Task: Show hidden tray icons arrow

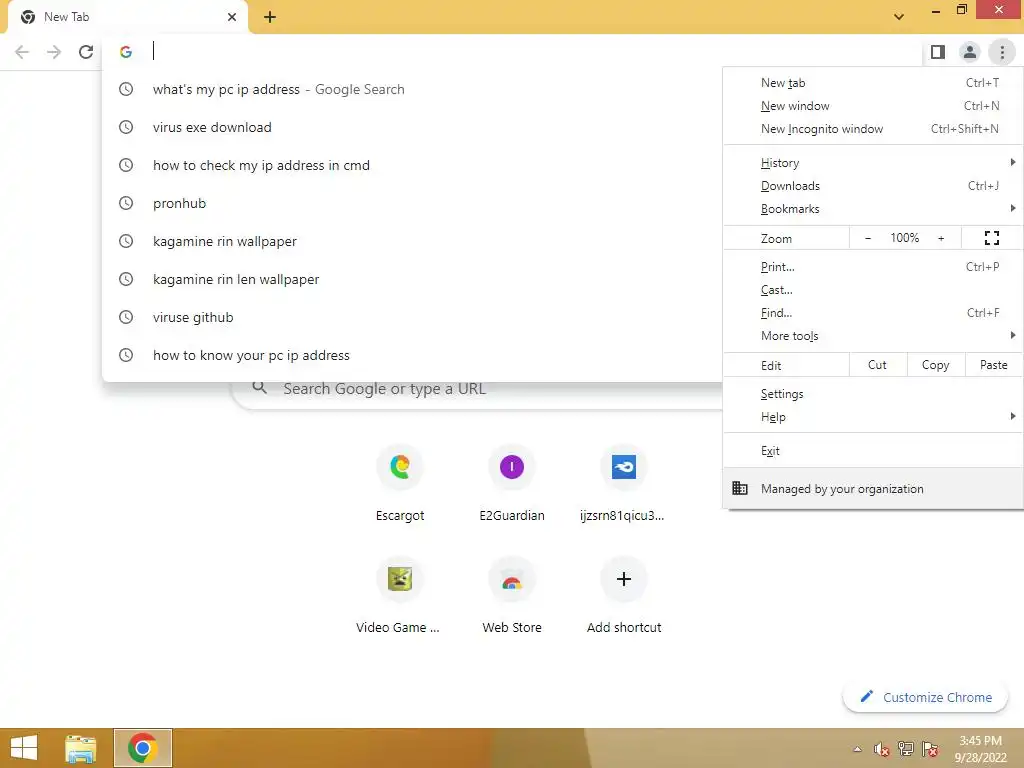Action: (857, 749)
